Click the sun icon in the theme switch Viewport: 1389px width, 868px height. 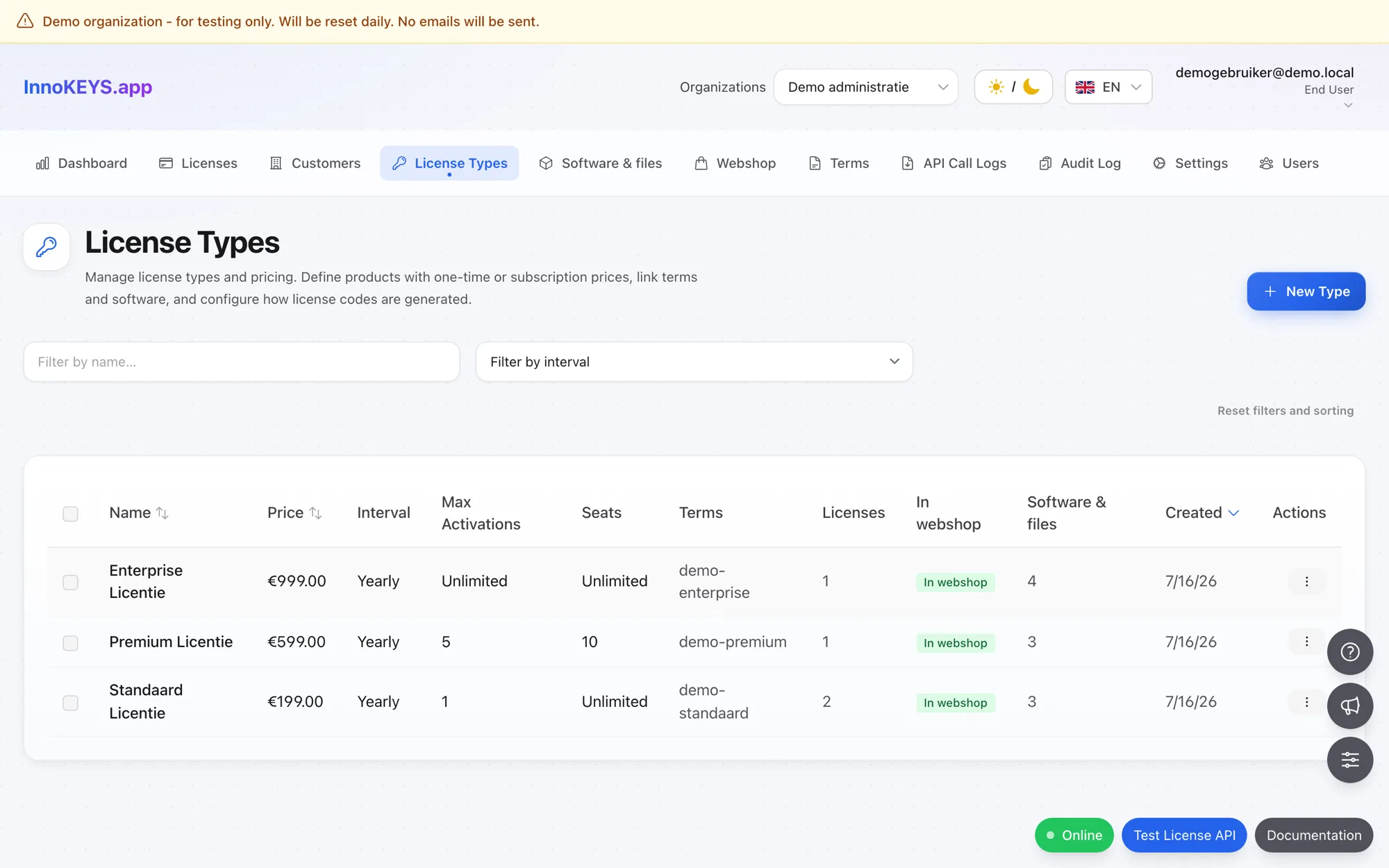(x=996, y=87)
